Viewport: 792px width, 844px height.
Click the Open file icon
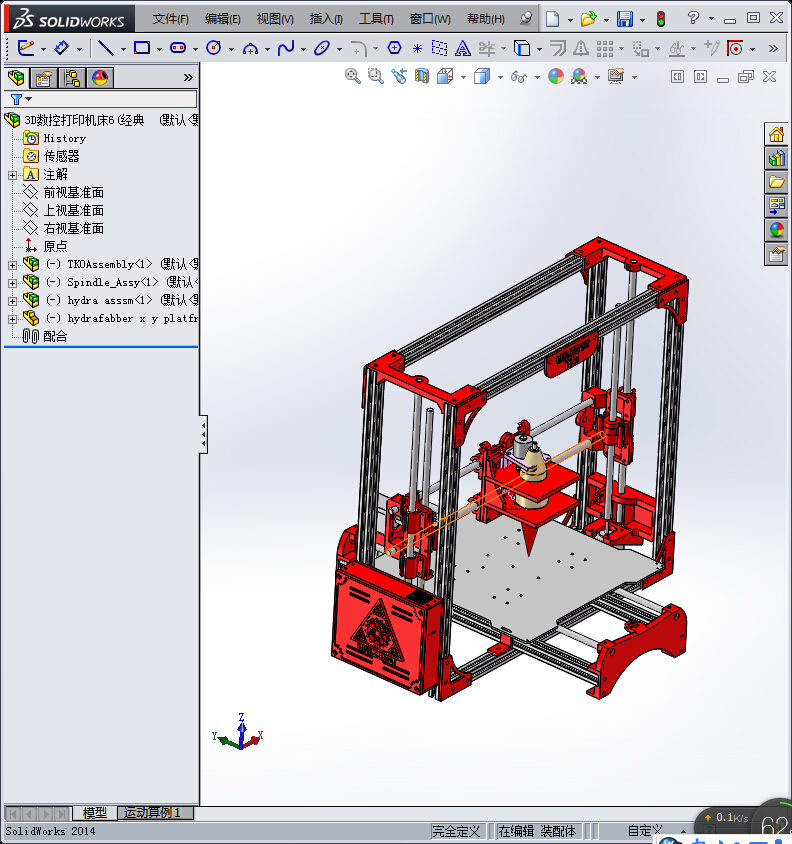point(588,19)
